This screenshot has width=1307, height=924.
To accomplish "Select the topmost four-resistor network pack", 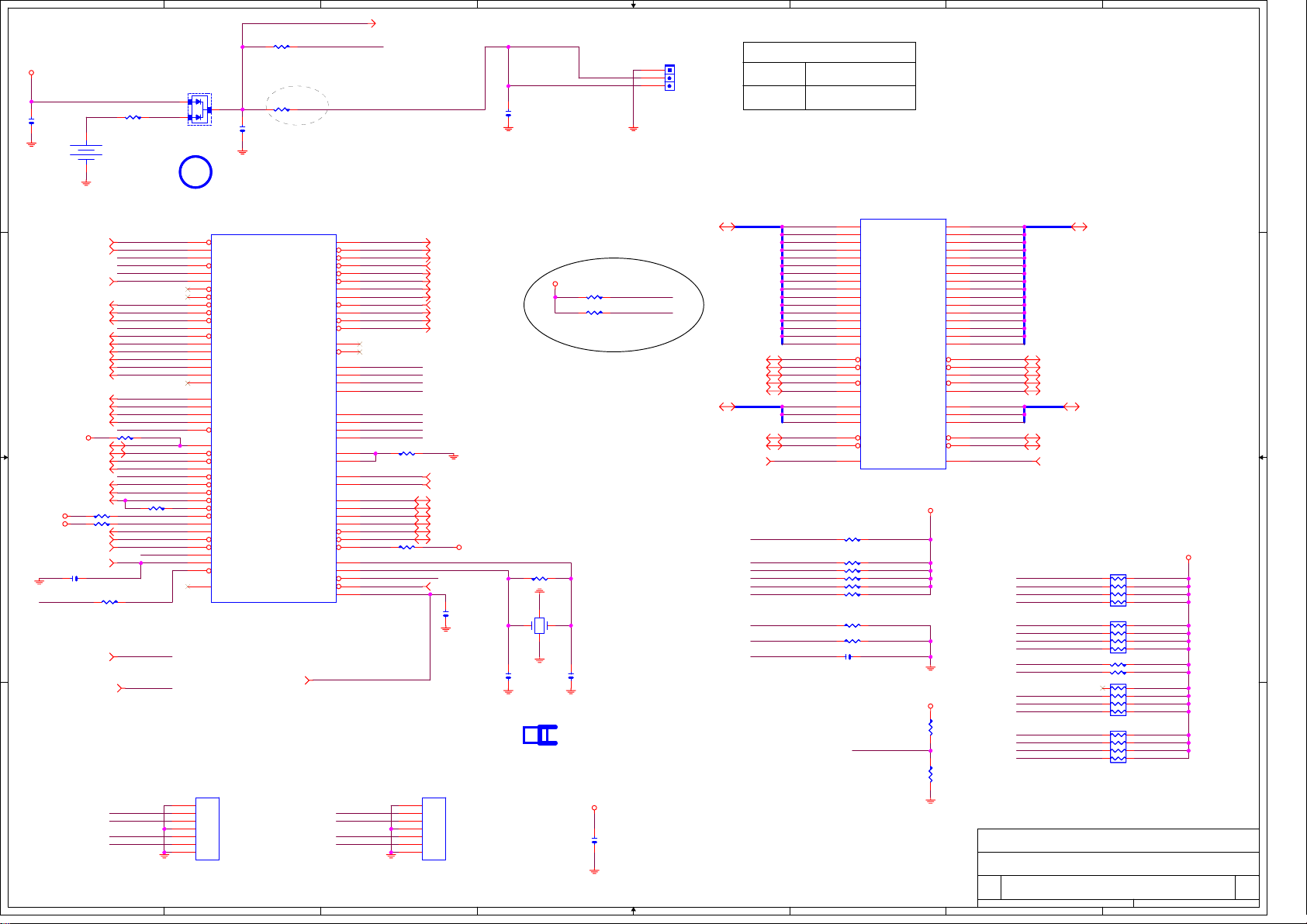I will tap(1118, 590).
